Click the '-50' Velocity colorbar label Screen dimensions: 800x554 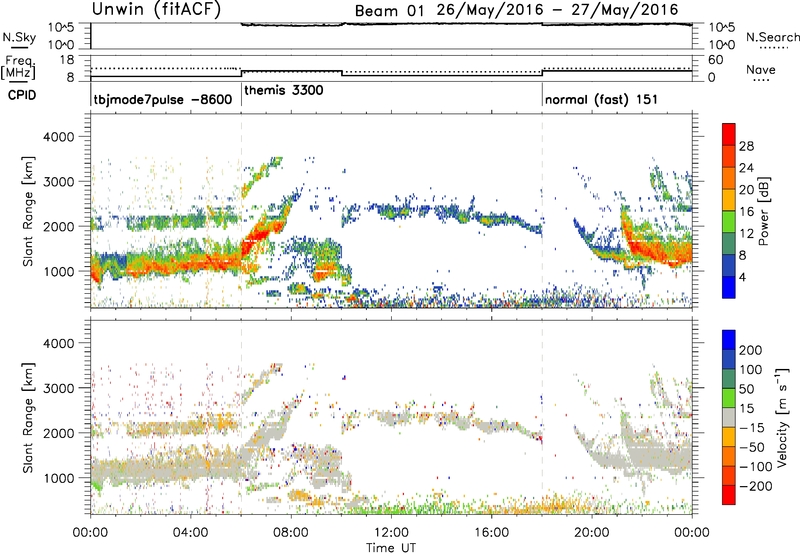coord(752,447)
